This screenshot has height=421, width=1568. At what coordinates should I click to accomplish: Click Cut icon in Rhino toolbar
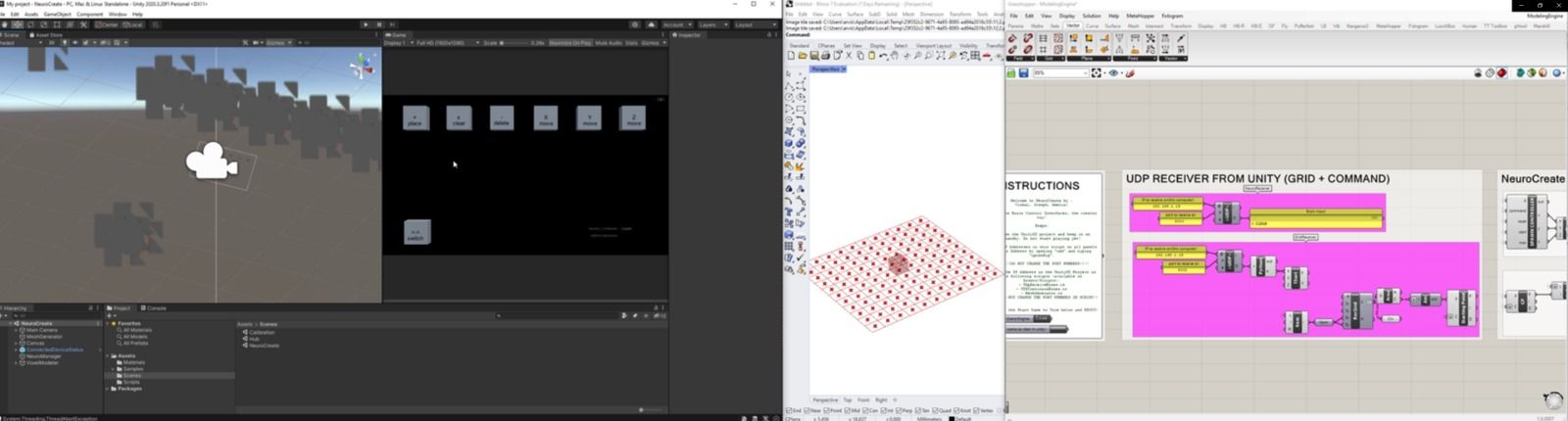click(849, 56)
